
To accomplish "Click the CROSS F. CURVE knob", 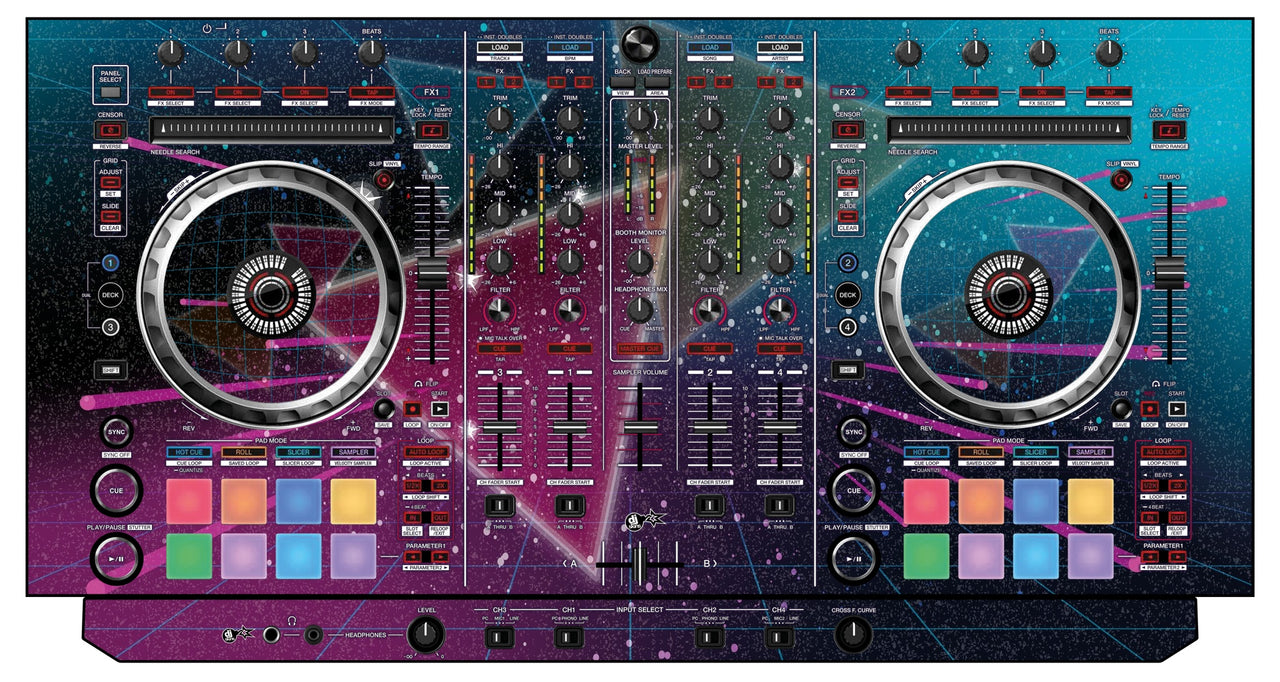I will 853,633.
